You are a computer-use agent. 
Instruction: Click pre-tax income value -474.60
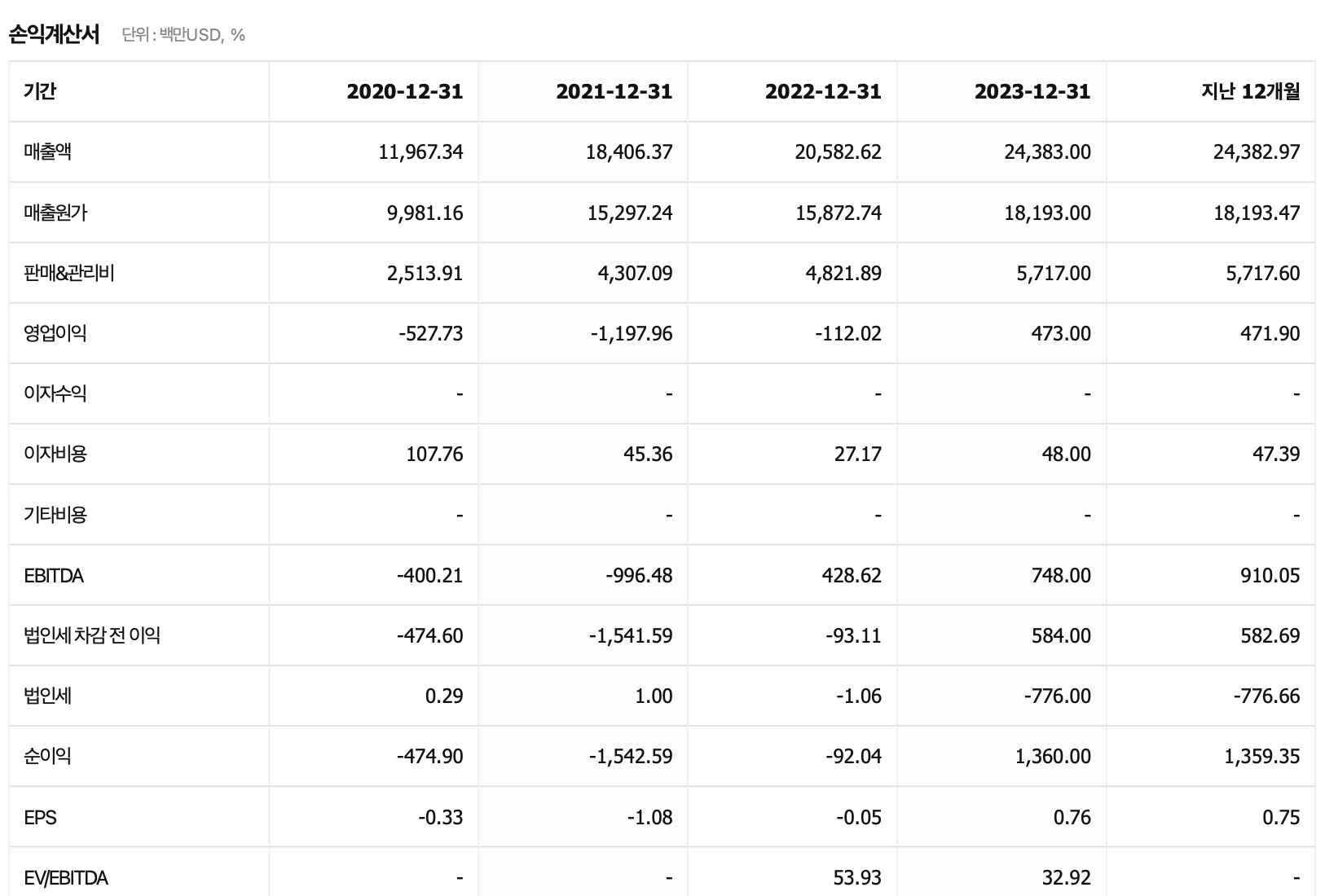pos(429,635)
